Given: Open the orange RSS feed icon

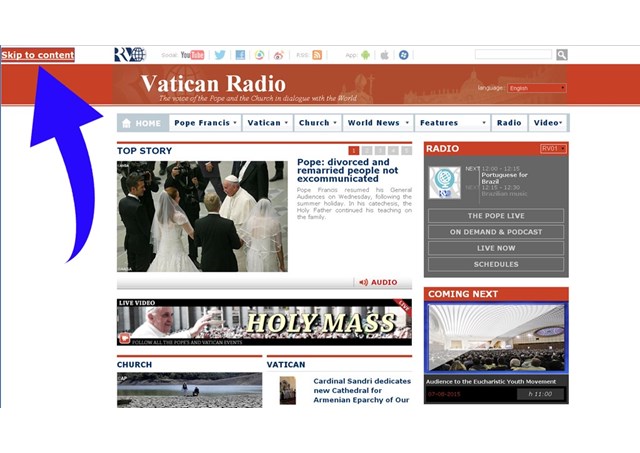Looking at the screenshot, I should [x=317, y=55].
